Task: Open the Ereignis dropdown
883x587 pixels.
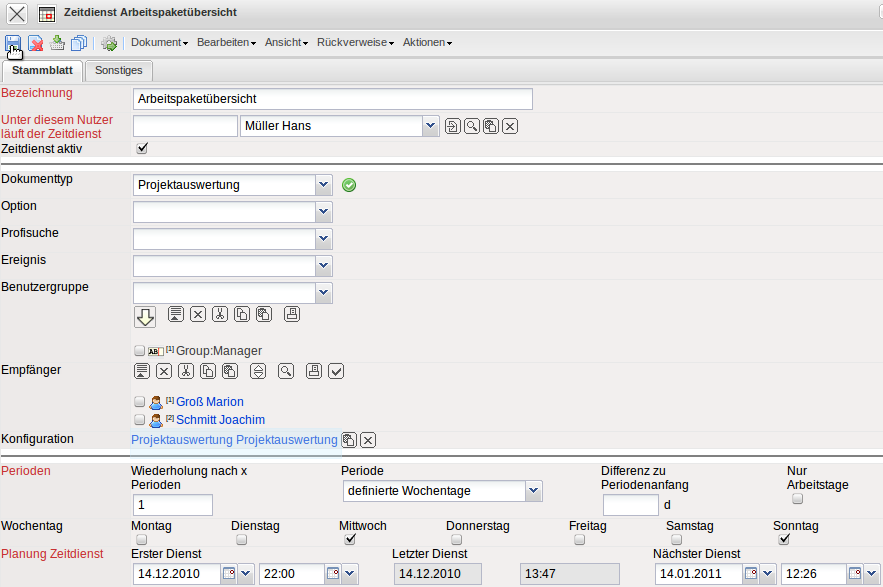Action: tap(323, 266)
